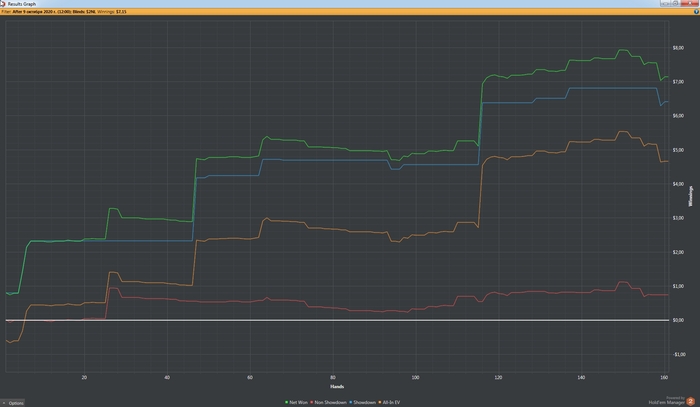700x407 pixels.
Task: Click the '-$1,00' y-axis label
Action: tap(679, 354)
